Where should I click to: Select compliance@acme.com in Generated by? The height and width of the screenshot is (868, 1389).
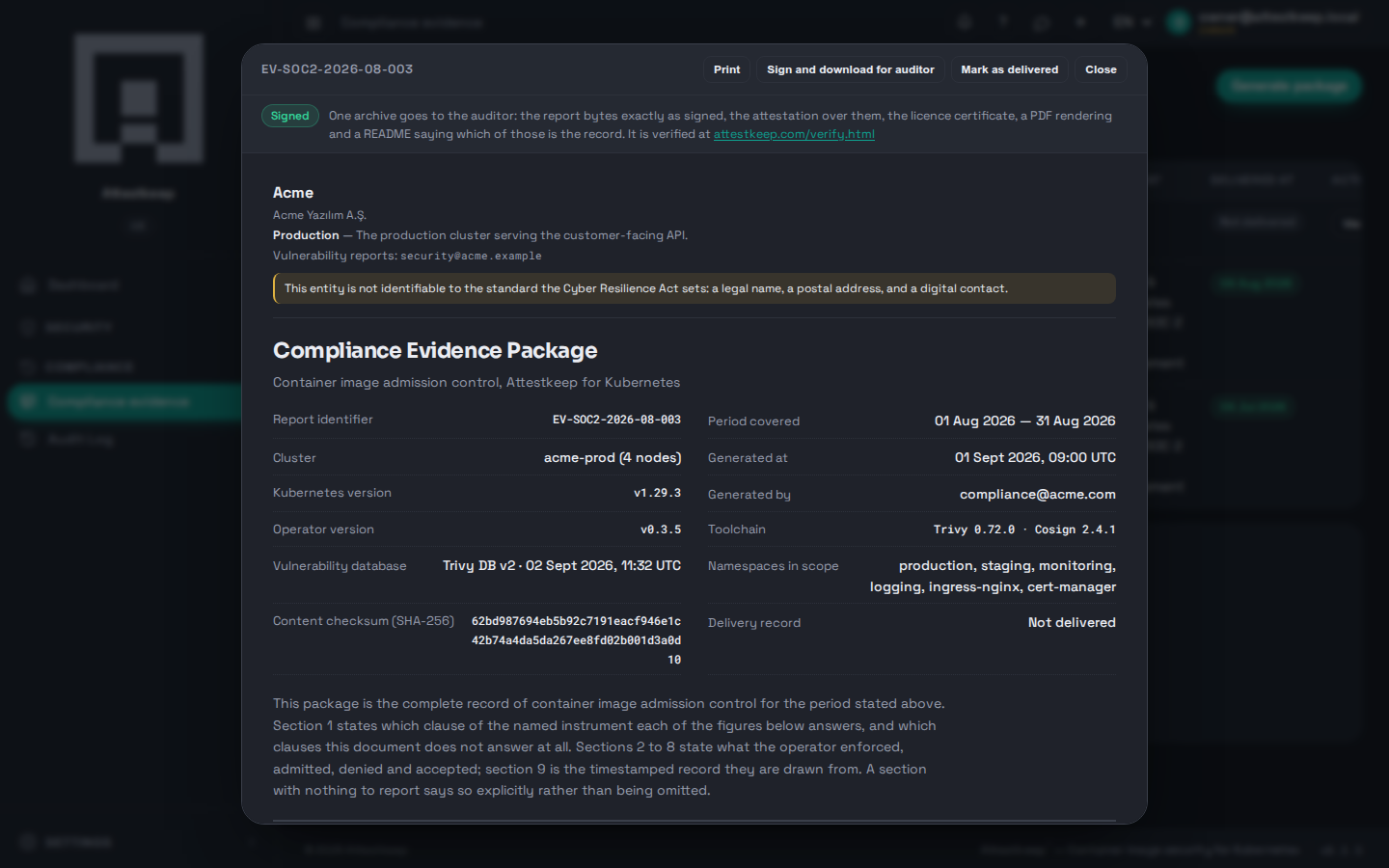click(1038, 495)
